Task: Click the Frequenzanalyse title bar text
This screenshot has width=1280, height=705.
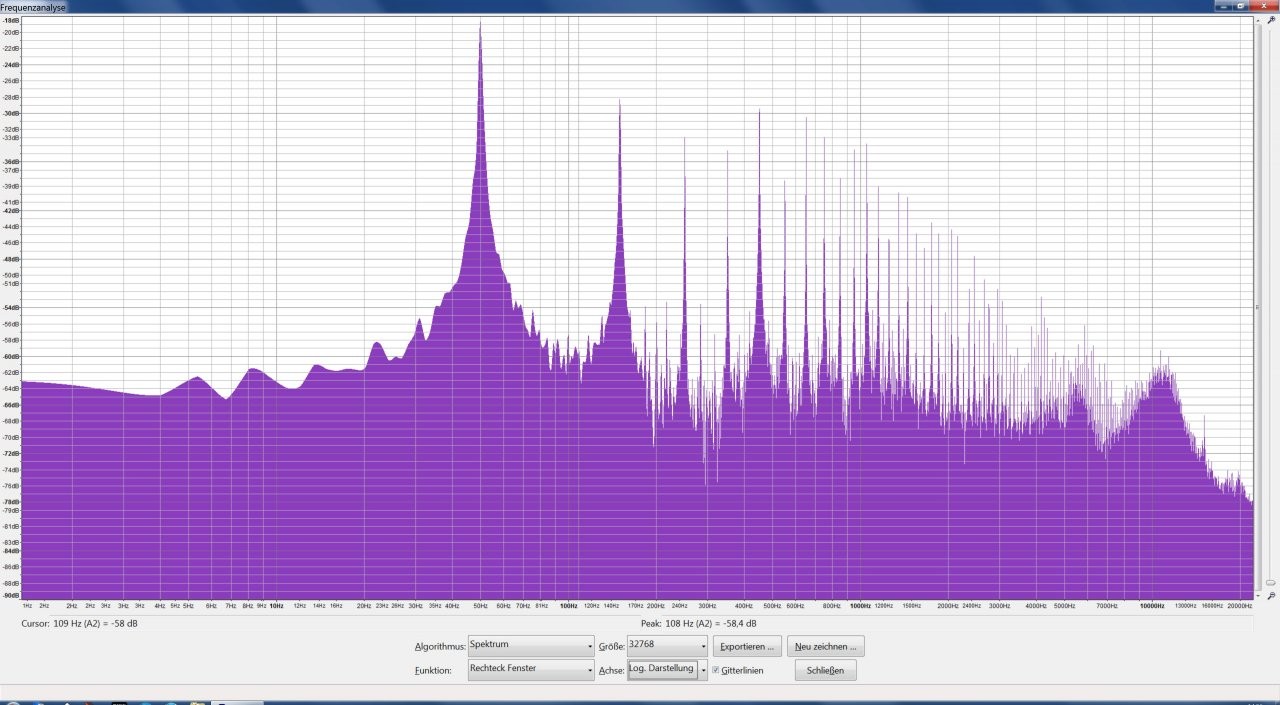Action: [33, 6]
